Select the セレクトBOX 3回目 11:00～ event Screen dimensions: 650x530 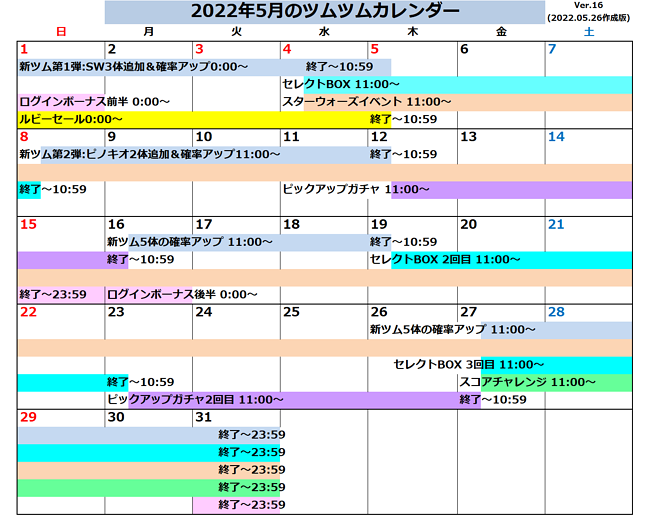(x=469, y=365)
